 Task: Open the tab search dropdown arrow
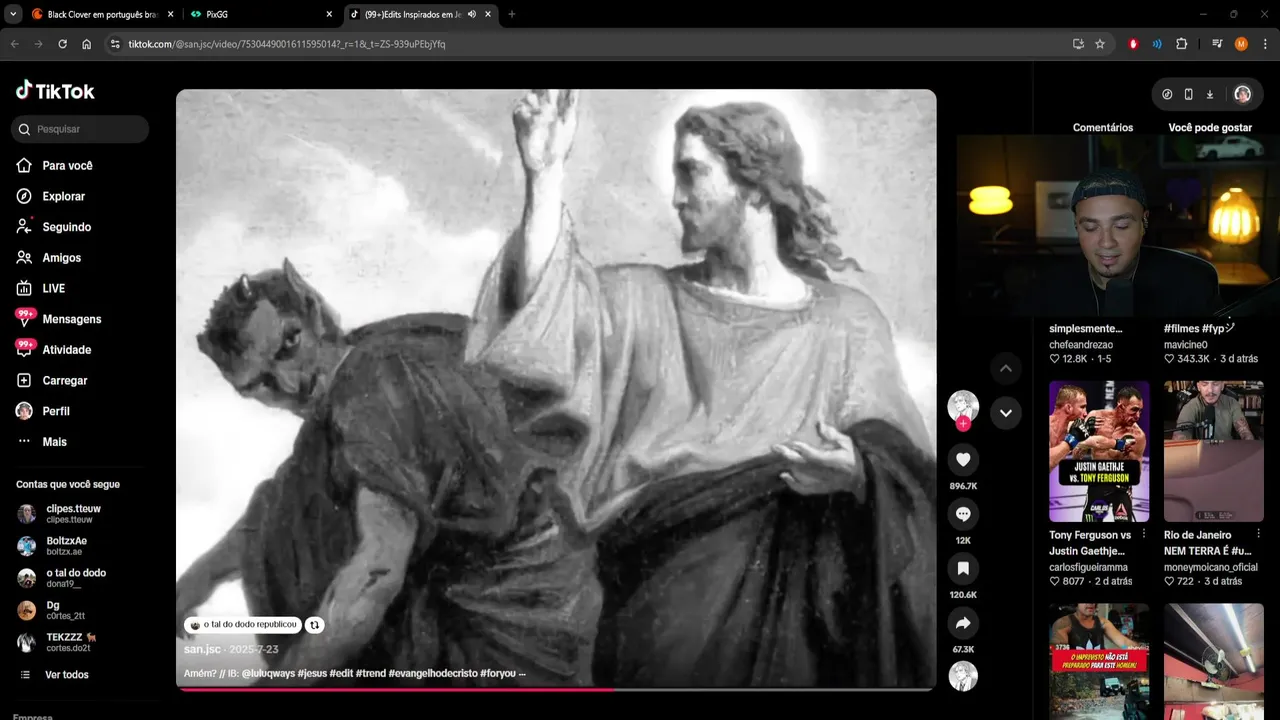(x=13, y=14)
